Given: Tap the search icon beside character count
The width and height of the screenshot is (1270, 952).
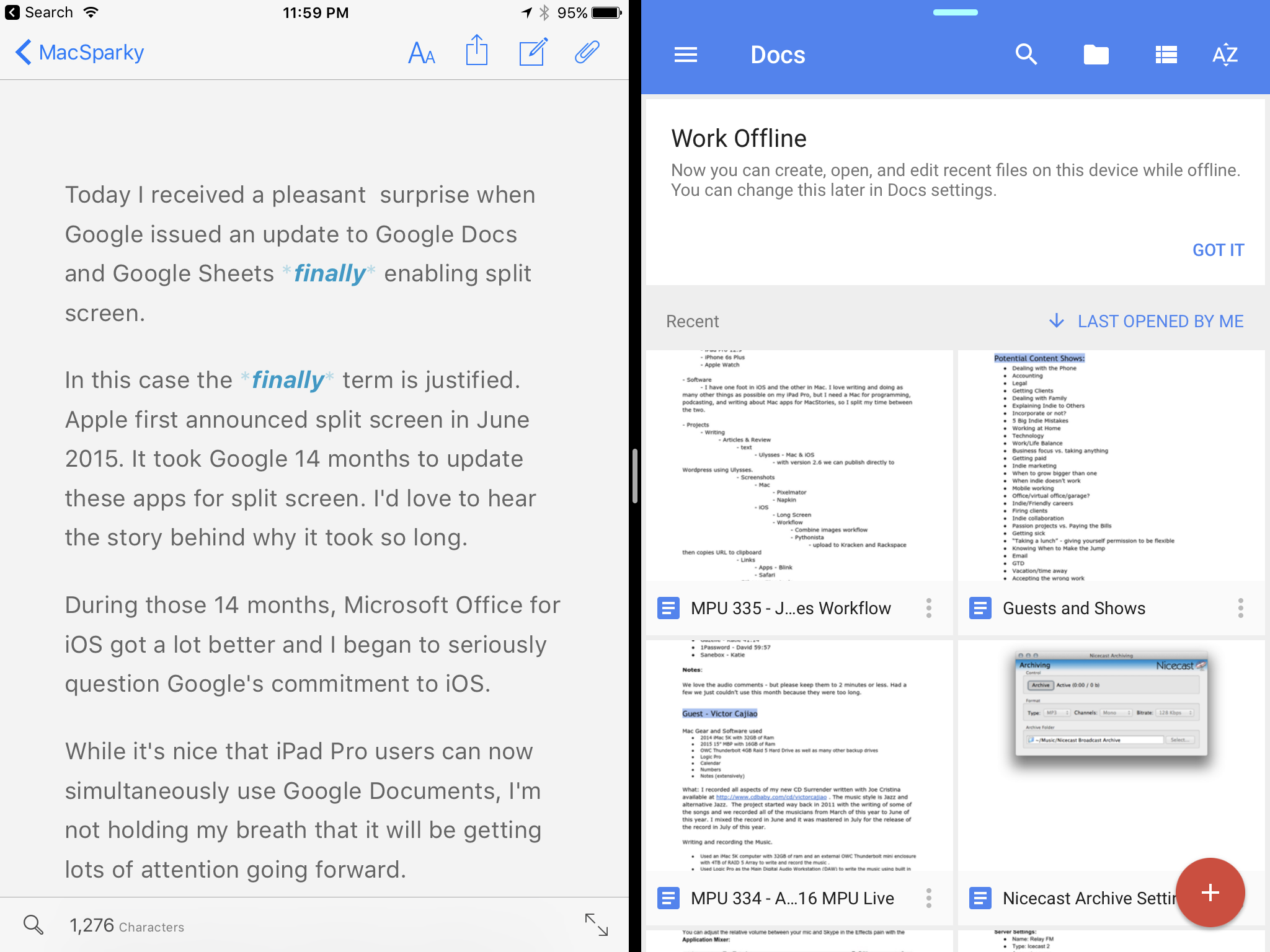Looking at the screenshot, I should click(x=33, y=925).
